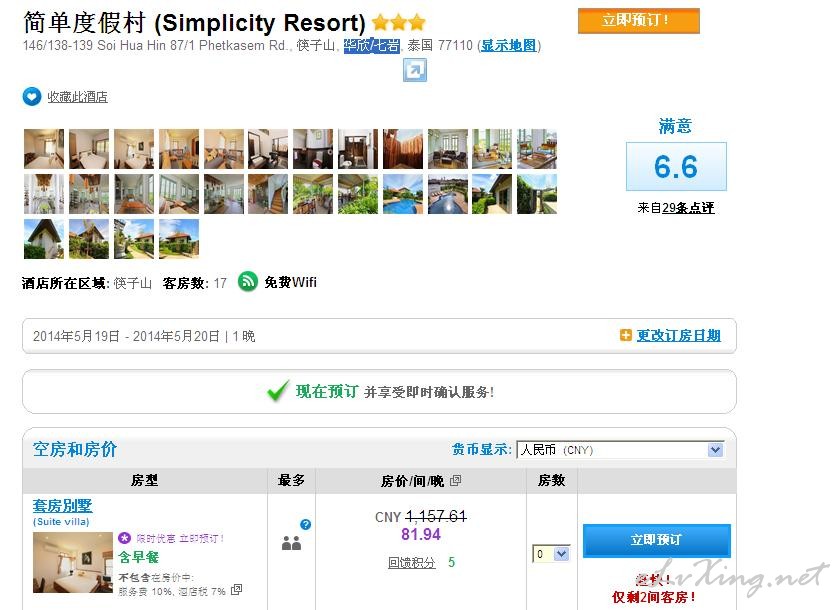The width and height of the screenshot is (840, 610).
Task: Open the wooden staircase photo thumbnail
Action: (268, 194)
